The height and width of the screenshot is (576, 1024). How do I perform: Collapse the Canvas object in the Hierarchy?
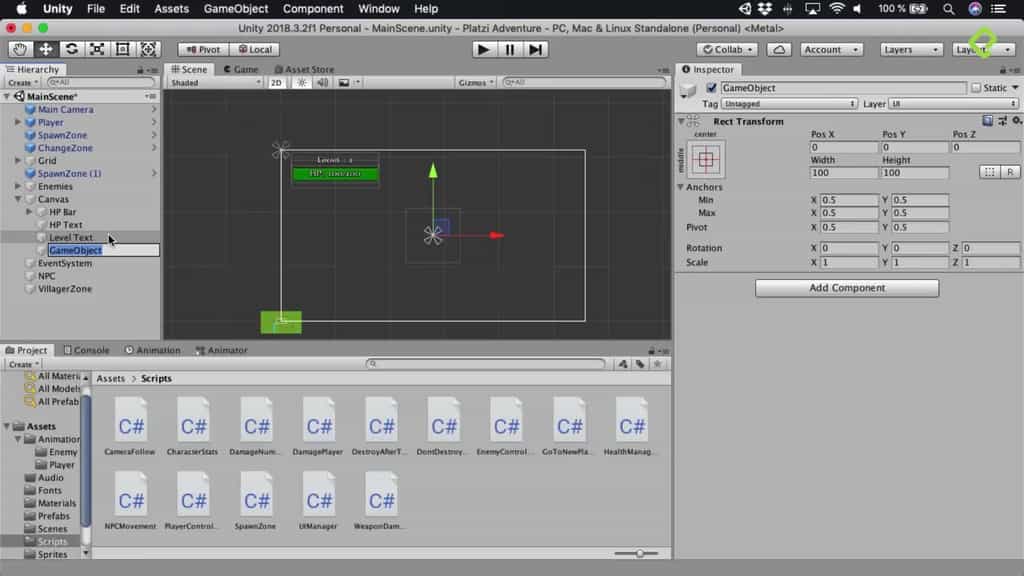pos(20,199)
